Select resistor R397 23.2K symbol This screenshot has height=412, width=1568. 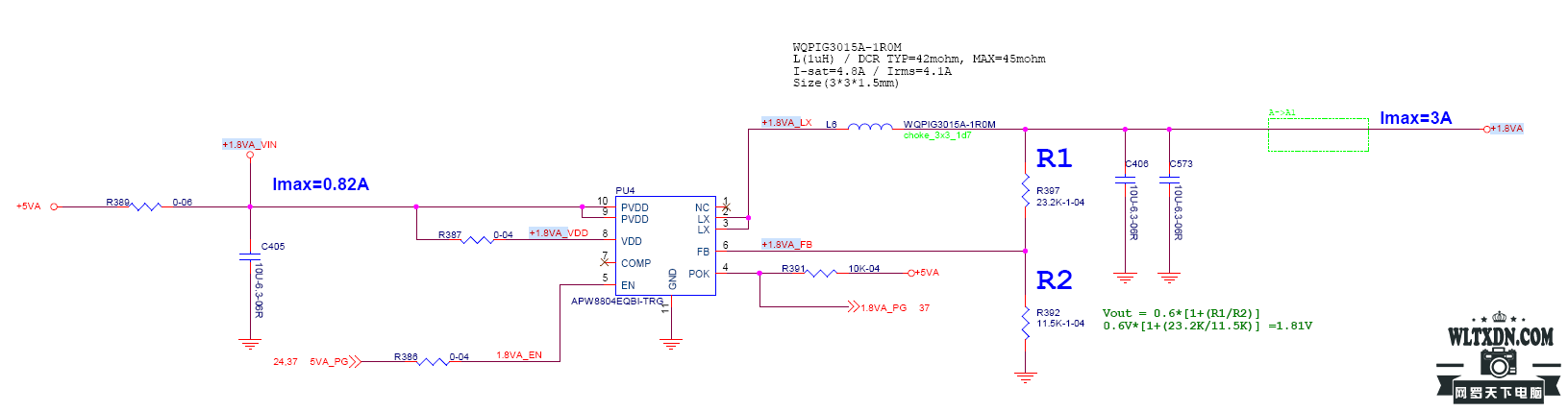pyautogui.click(x=1026, y=191)
